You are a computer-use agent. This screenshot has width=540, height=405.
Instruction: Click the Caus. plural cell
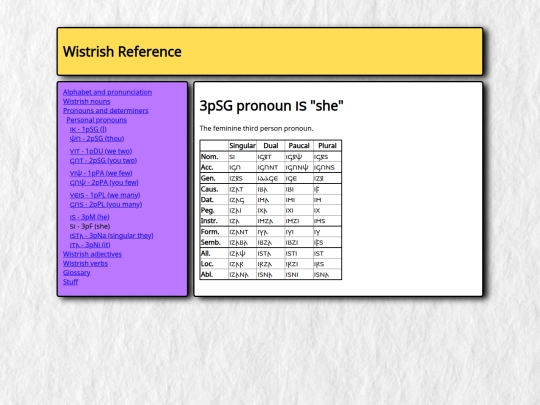328,189
